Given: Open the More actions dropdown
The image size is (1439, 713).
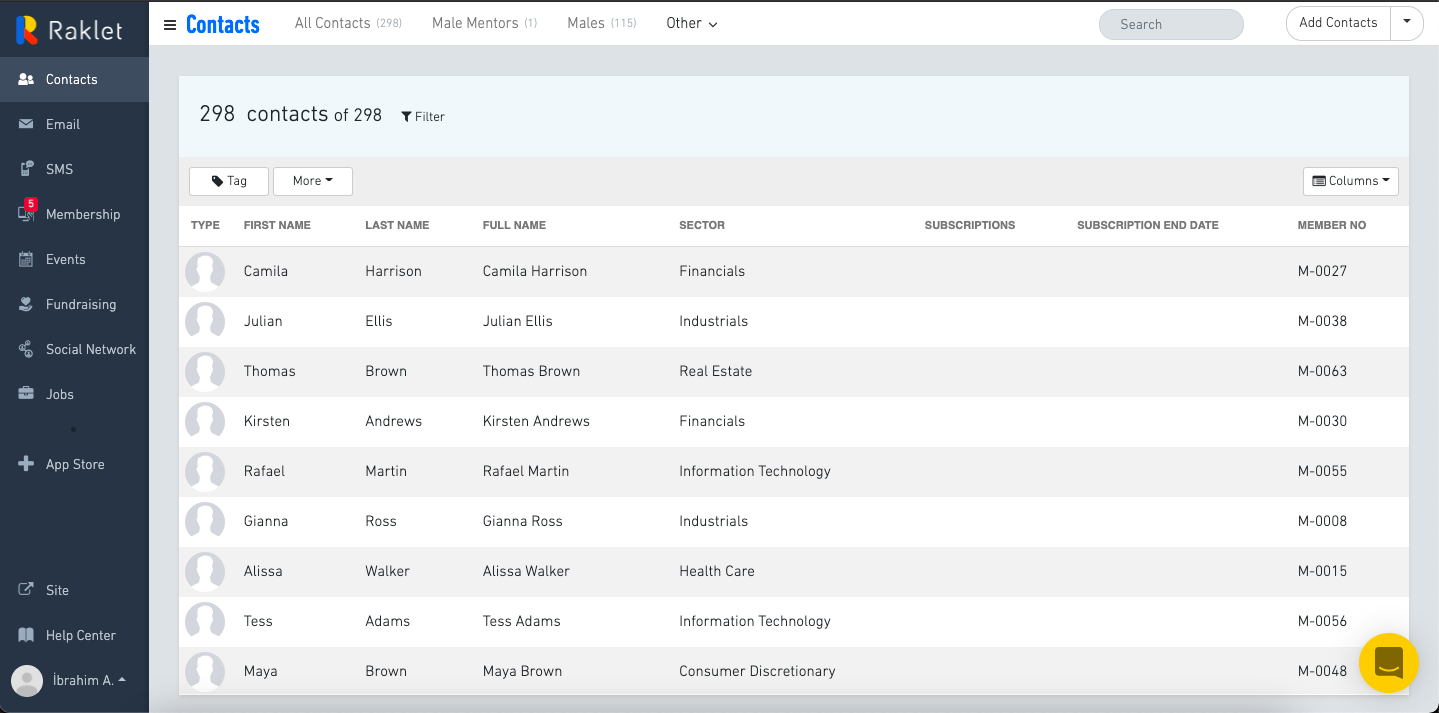Looking at the screenshot, I should click(312, 181).
